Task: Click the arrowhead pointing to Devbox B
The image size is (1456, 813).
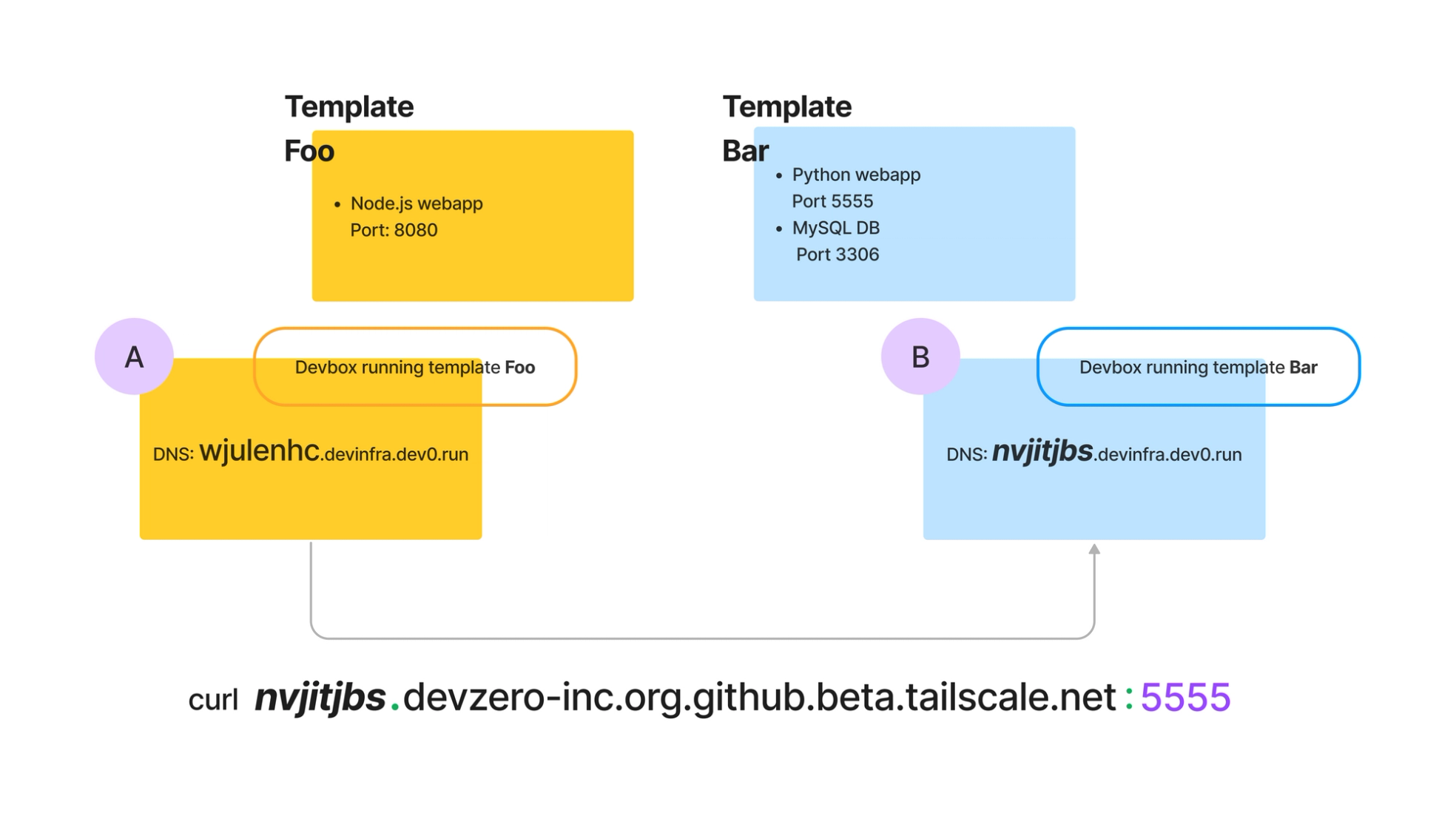Action: click(x=1094, y=550)
